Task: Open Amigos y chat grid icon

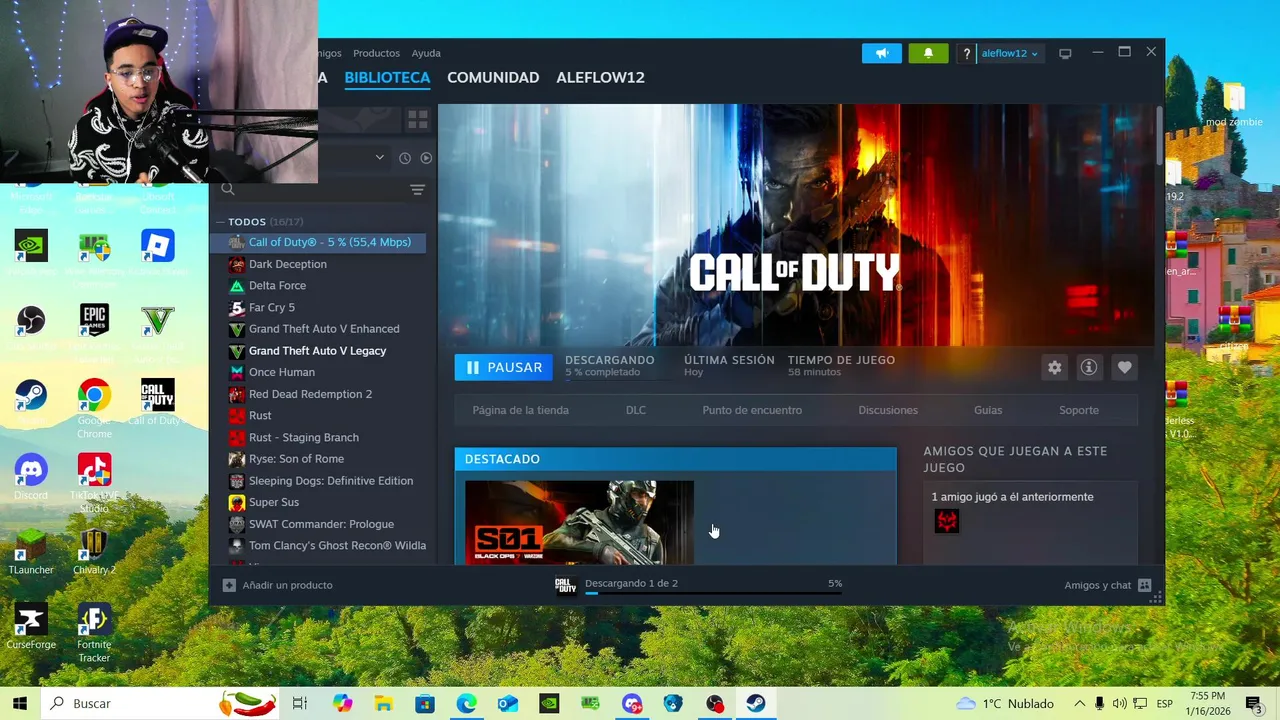Action: (1145, 585)
